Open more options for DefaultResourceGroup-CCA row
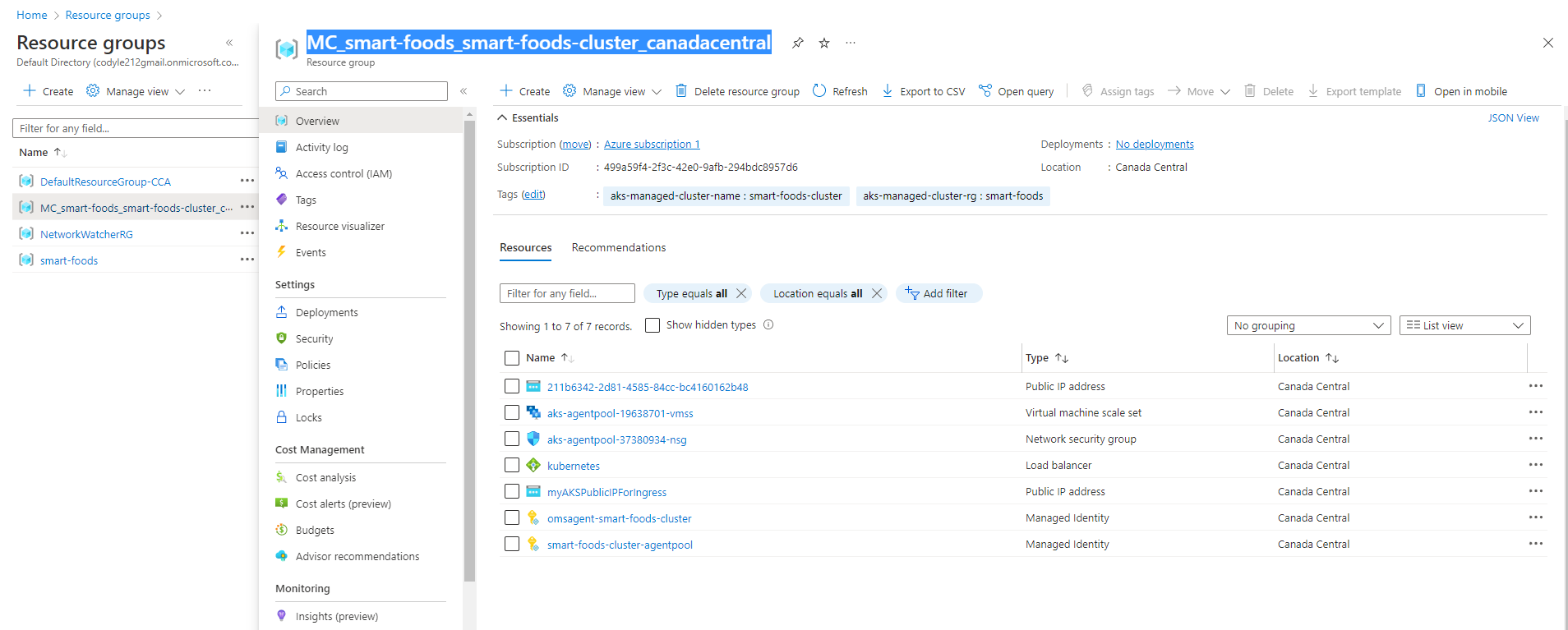The image size is (1568, 630). click(247, 181)
